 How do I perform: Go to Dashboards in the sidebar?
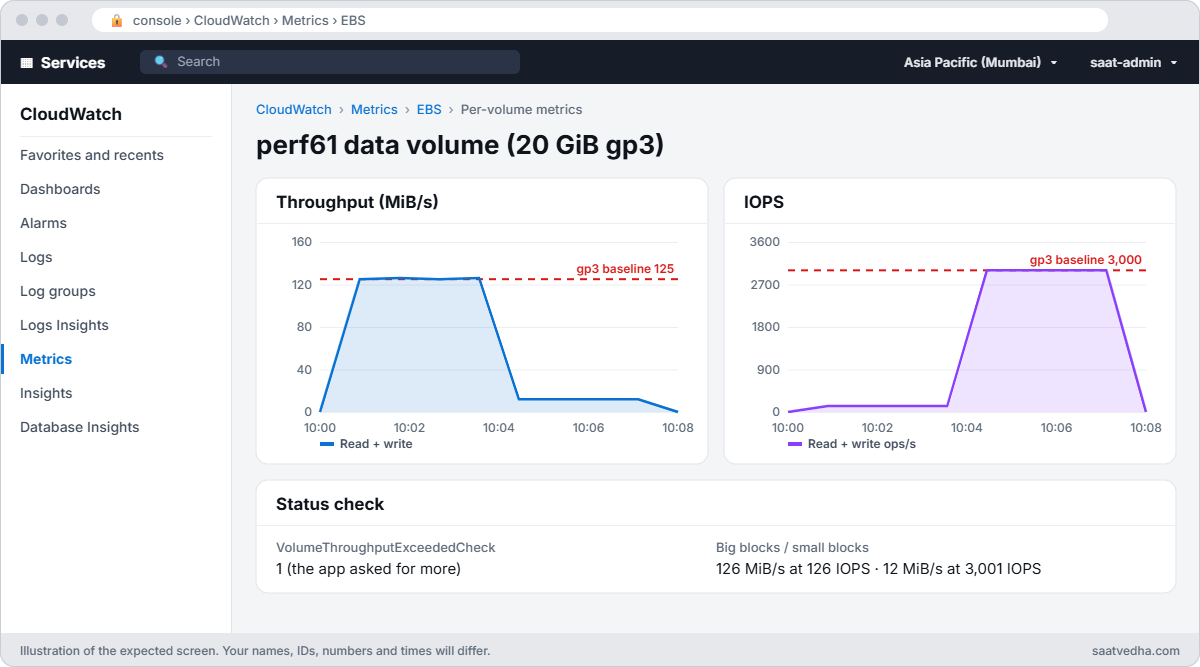click(60, 189)
